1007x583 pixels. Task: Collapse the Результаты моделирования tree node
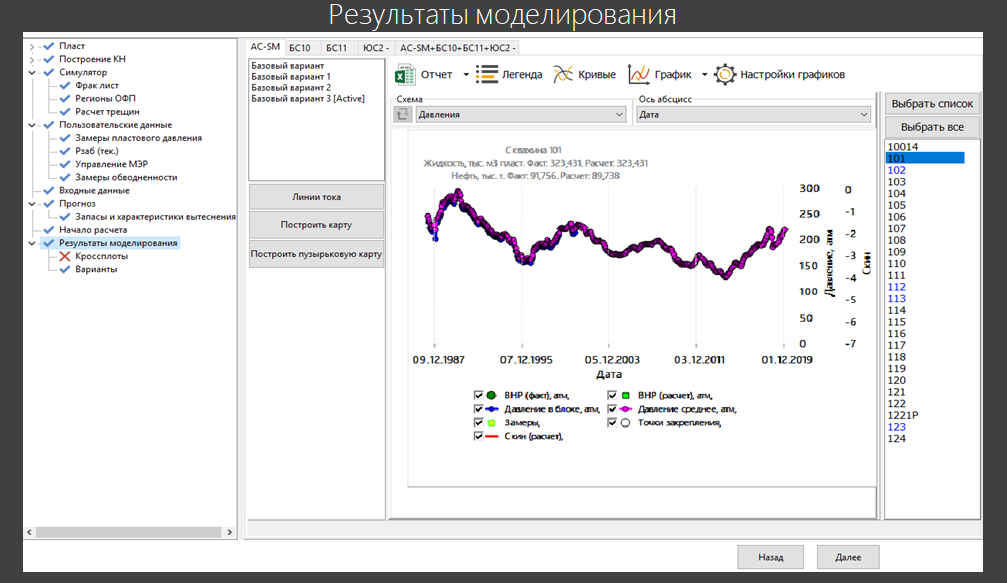click(31, 243)
